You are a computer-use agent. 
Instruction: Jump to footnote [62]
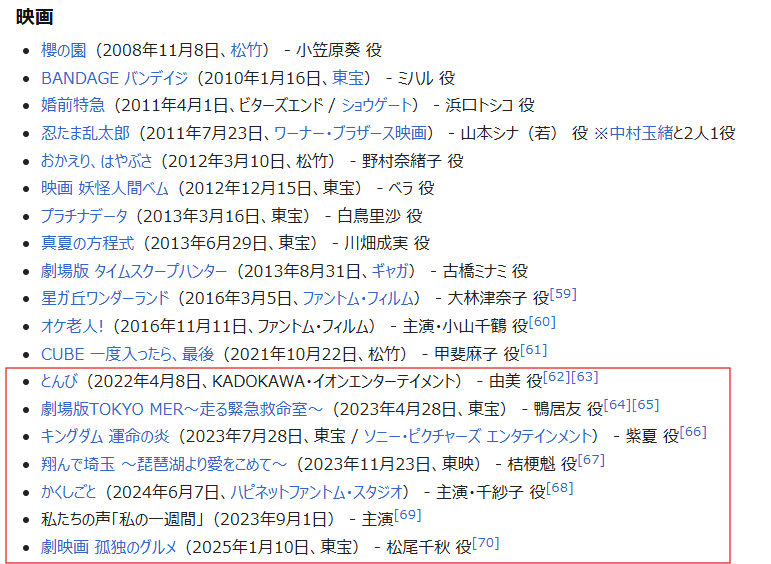(x=557, y=377)
